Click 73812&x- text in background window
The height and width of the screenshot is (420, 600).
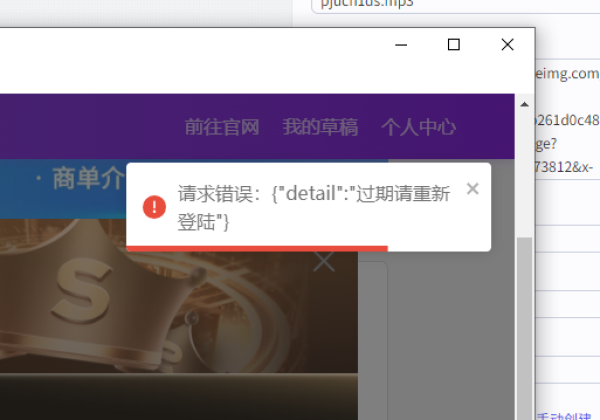coord(564,167)
